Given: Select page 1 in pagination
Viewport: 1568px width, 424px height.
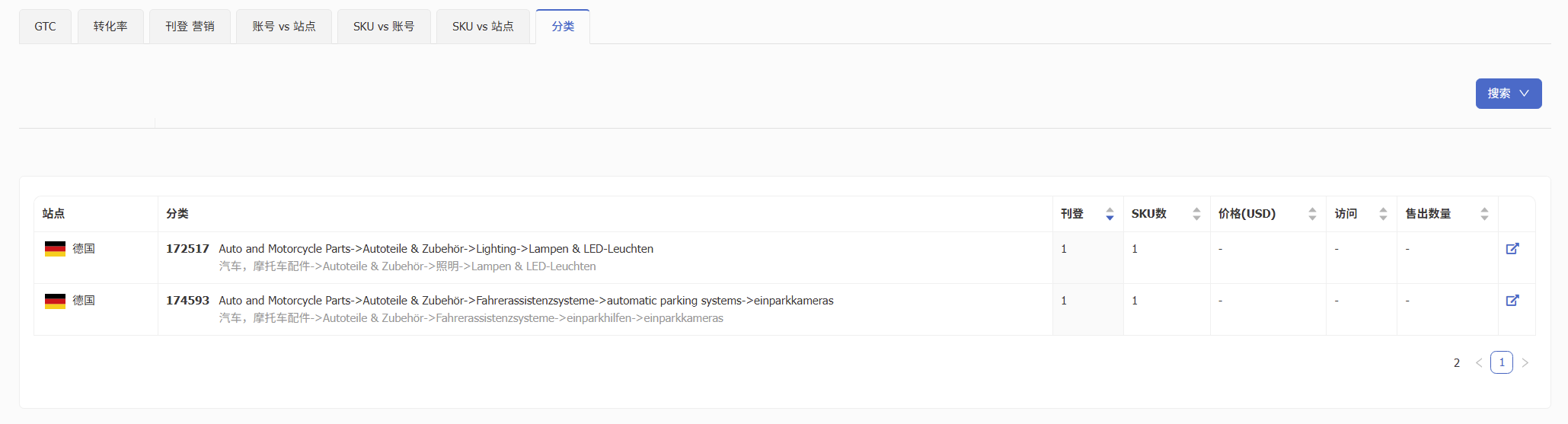Looking at the screenshot, I should (1502, 362).
